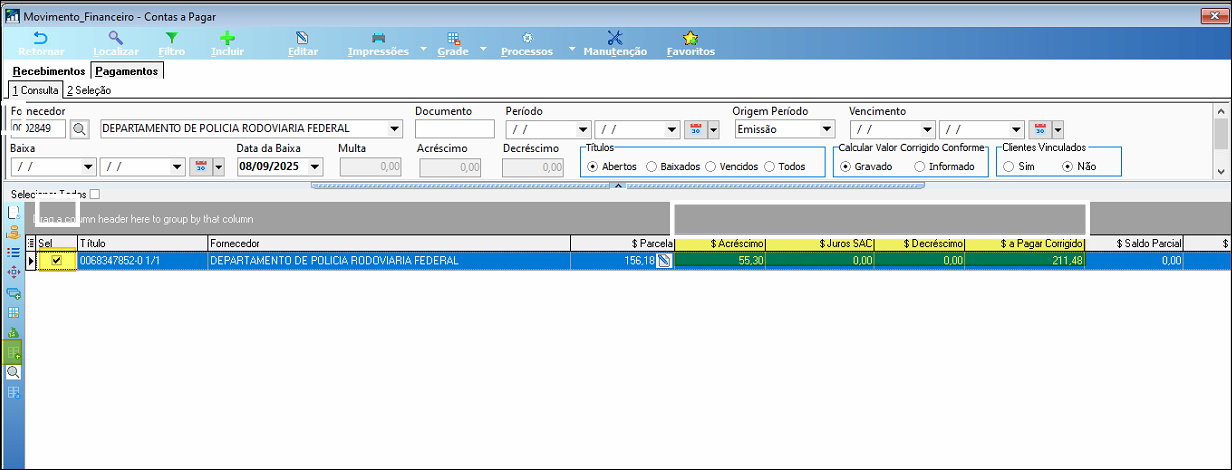Open the Processos dropdown arrow

[x=572, y=49]
